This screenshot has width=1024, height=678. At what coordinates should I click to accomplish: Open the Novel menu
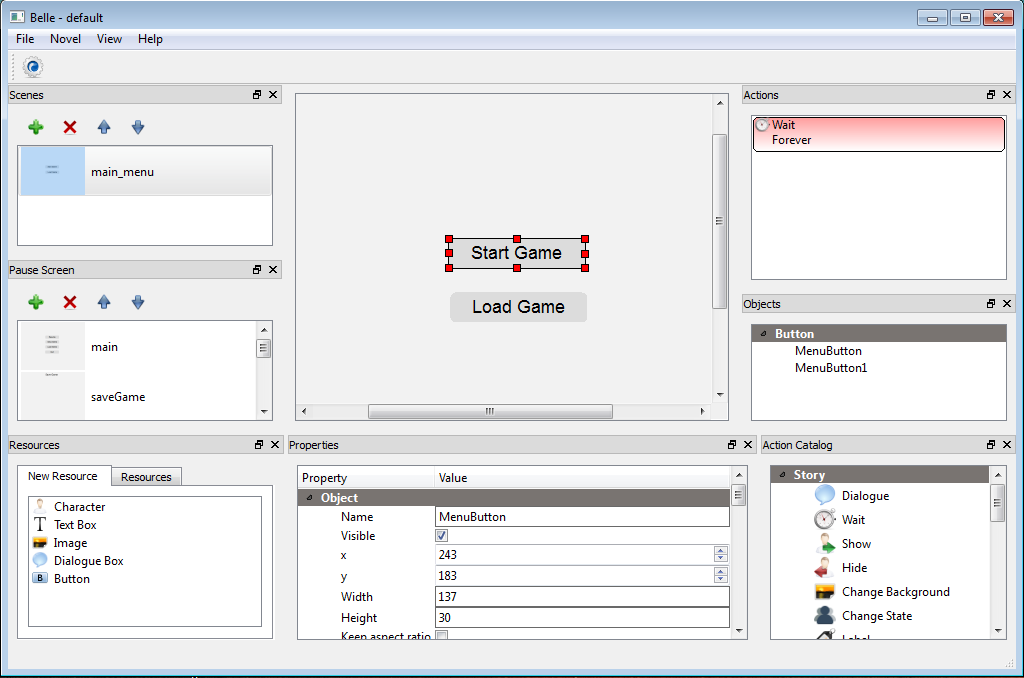(x=66, y=39)
